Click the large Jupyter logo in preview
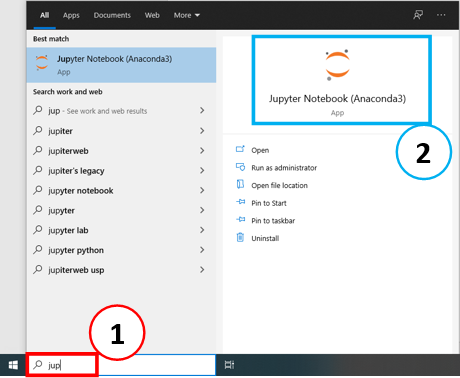The width and height of the screenshot is (460, 378). pyautogui.click(x=337, y=65)
